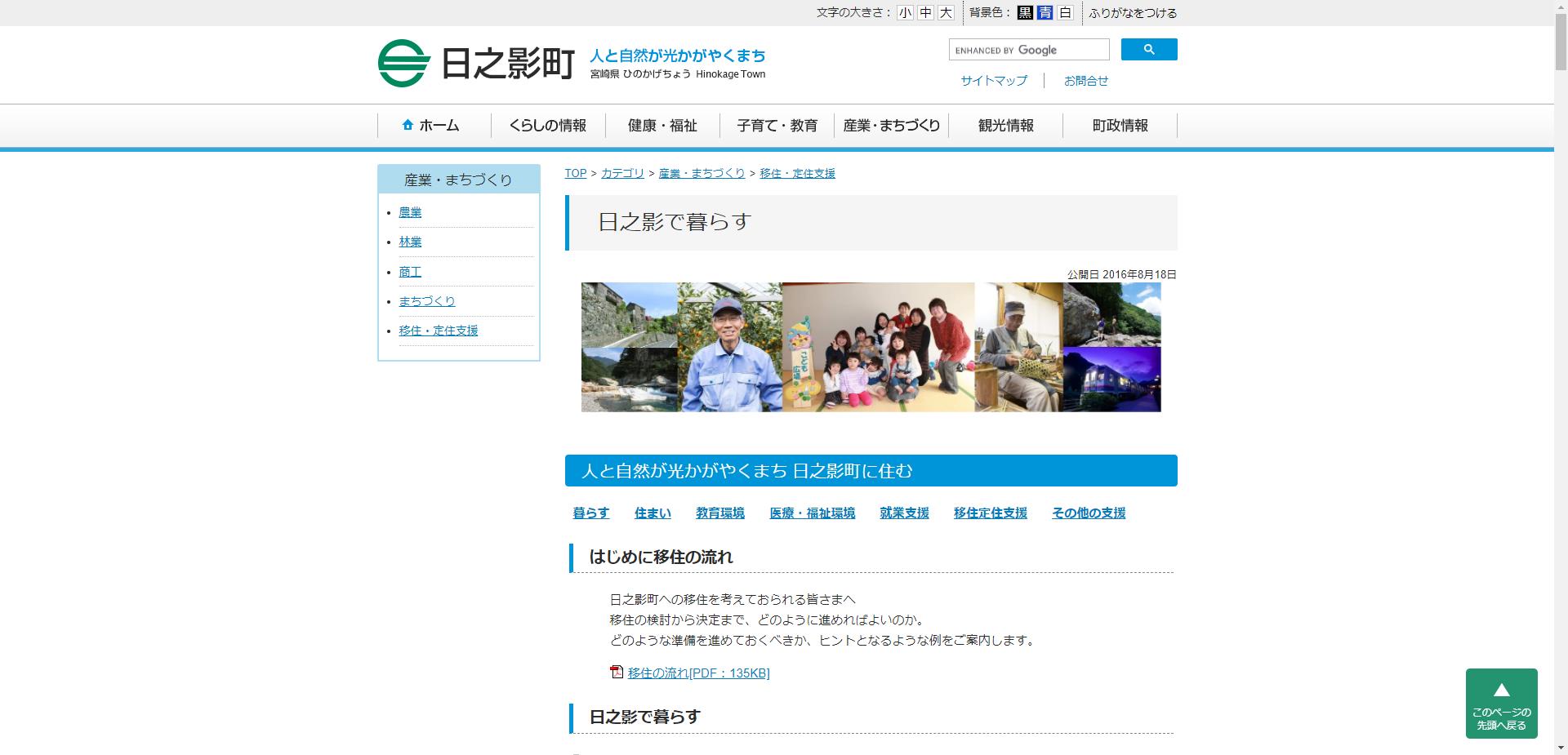
Task: Open the 移住の流れ PDF link
Action: (x=697, y=673)
